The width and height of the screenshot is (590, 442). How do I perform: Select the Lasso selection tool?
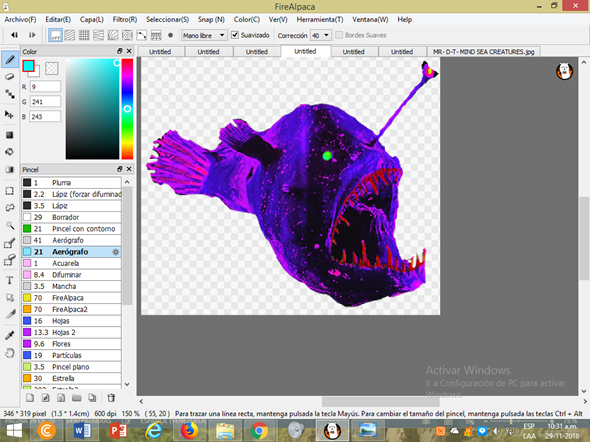[10, 208]
